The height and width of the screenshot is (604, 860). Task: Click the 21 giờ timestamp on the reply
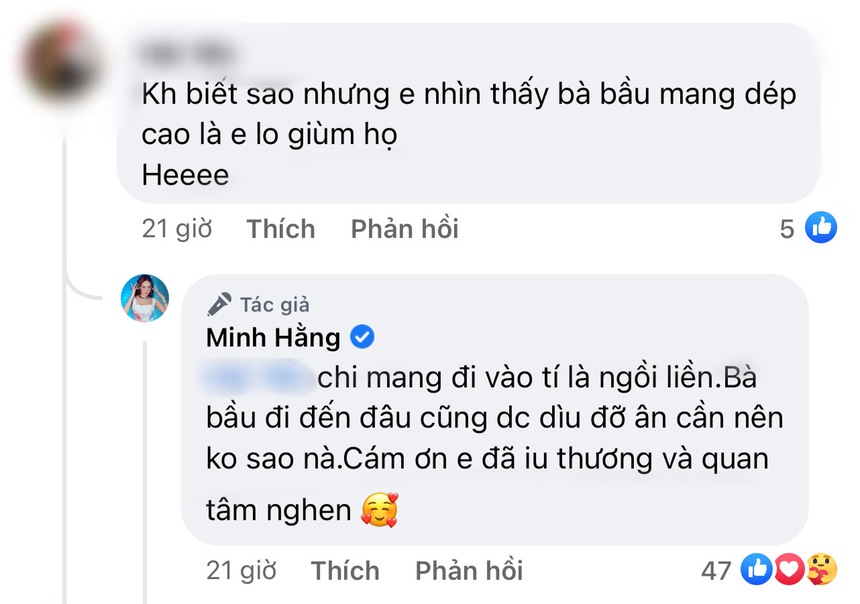pos(242,570)
